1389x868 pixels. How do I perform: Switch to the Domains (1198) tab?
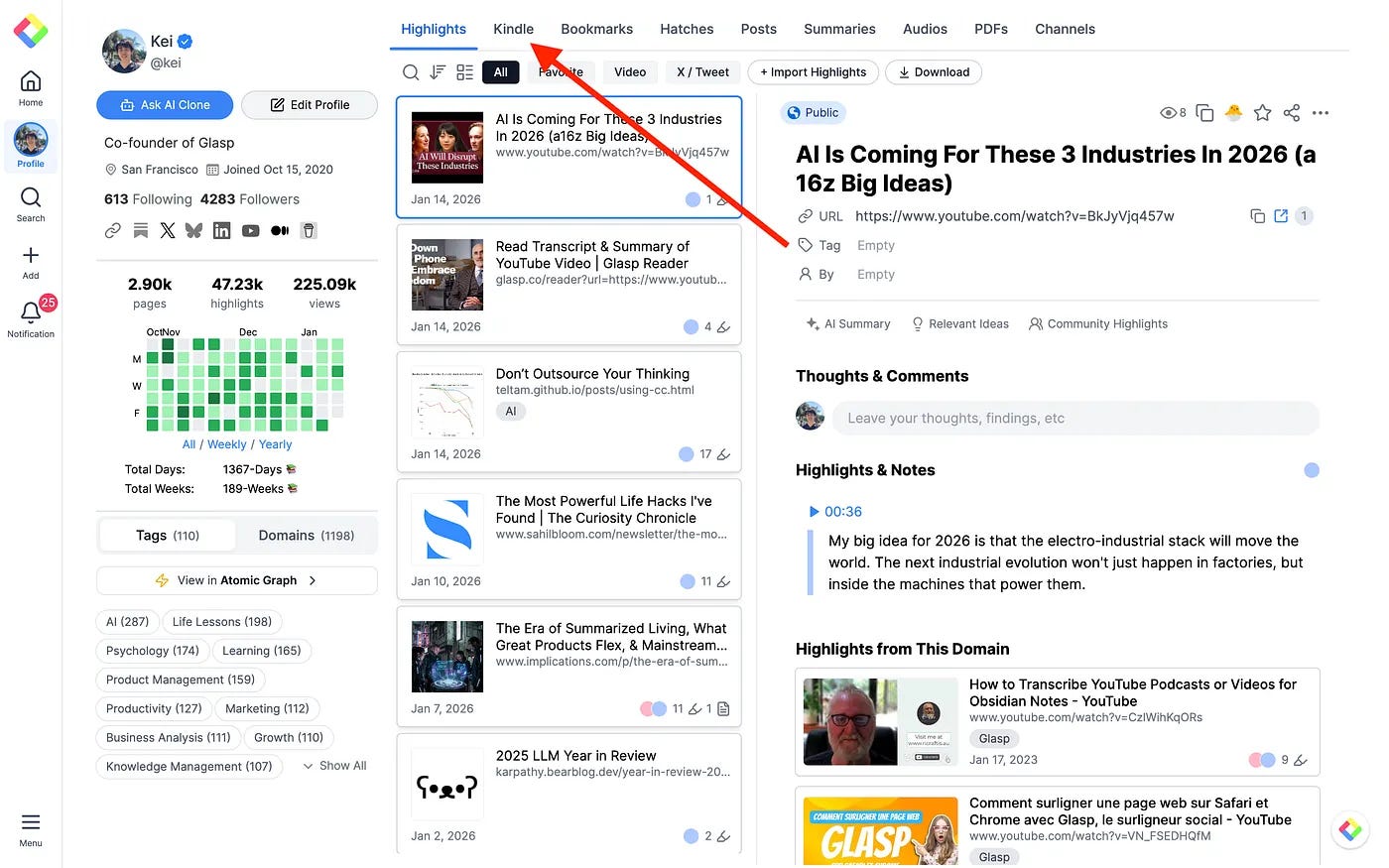307,536
